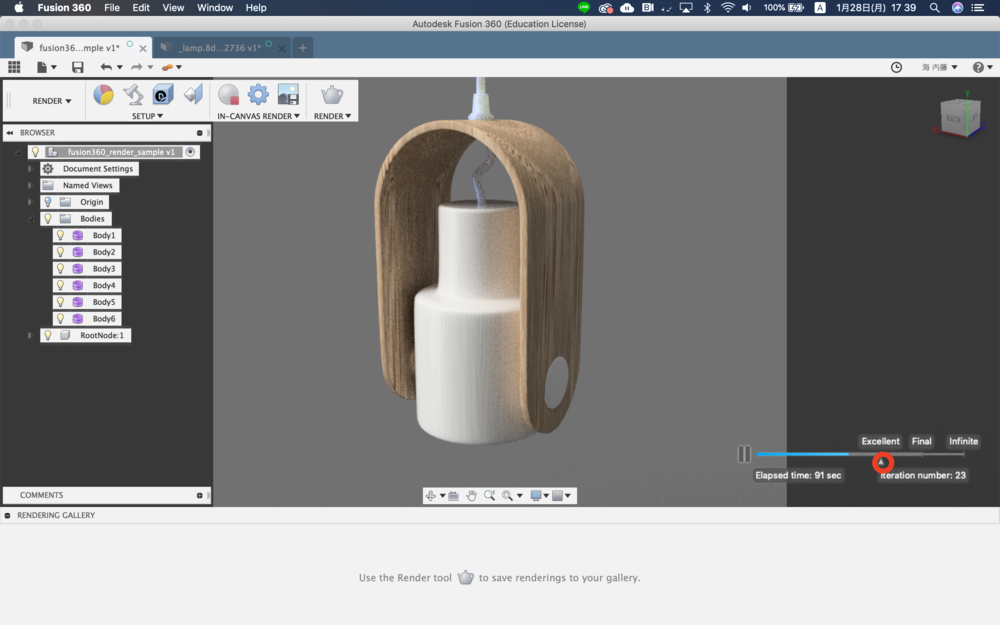Click the Scene Settings lamp icon
The height and width of the screenshot is (625, 1000).
click(133, 95)
